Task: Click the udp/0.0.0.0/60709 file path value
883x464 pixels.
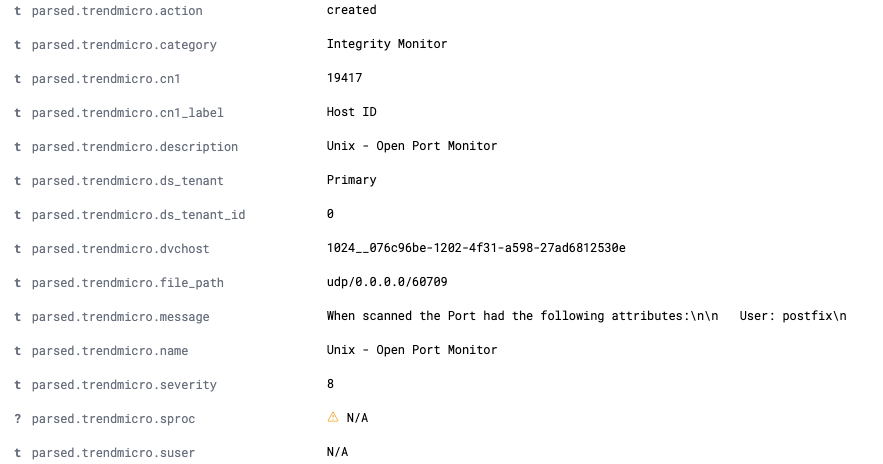Action: pos(387,282)
